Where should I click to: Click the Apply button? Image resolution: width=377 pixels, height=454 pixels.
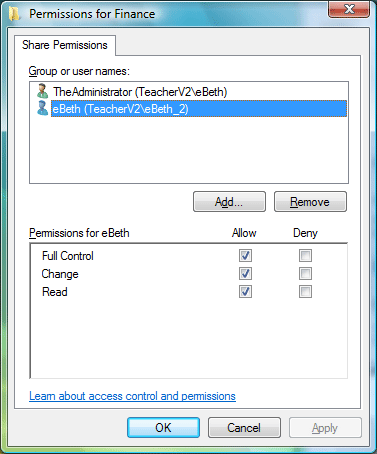[325, 428]
